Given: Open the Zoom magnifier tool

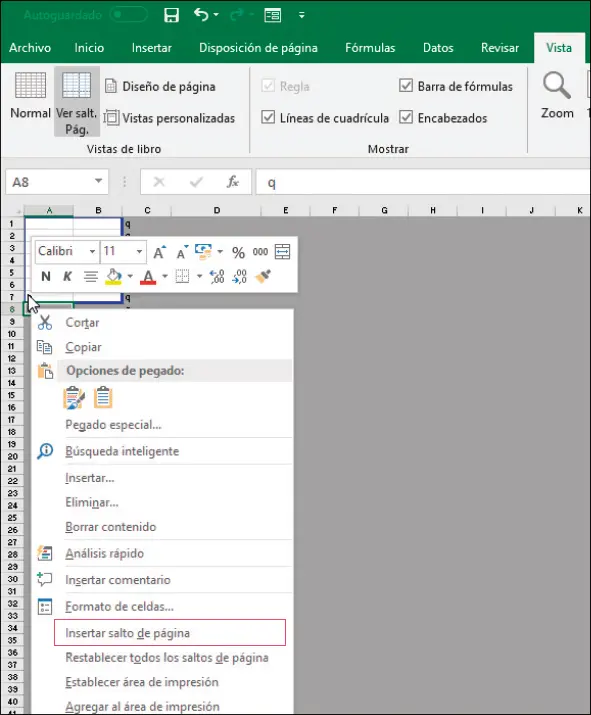Looking at the screenshot, I should [557, 95].
